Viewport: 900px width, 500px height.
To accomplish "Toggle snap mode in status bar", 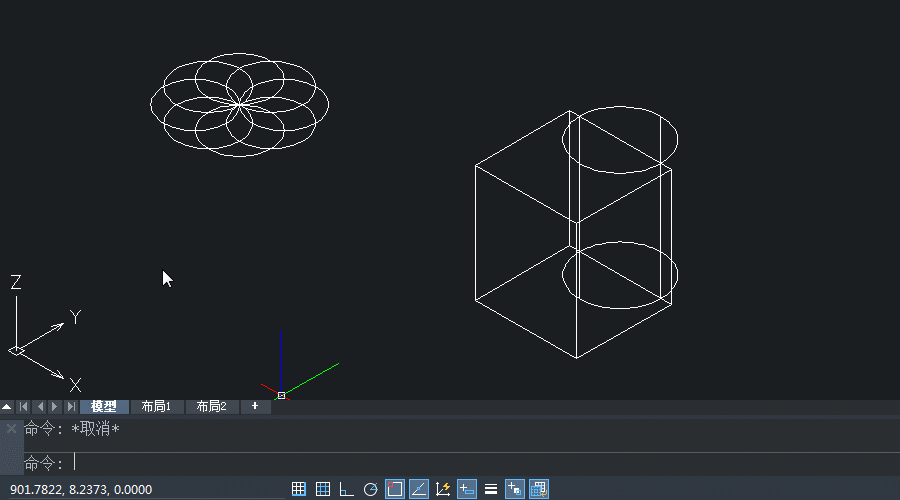I will (298, 489).
